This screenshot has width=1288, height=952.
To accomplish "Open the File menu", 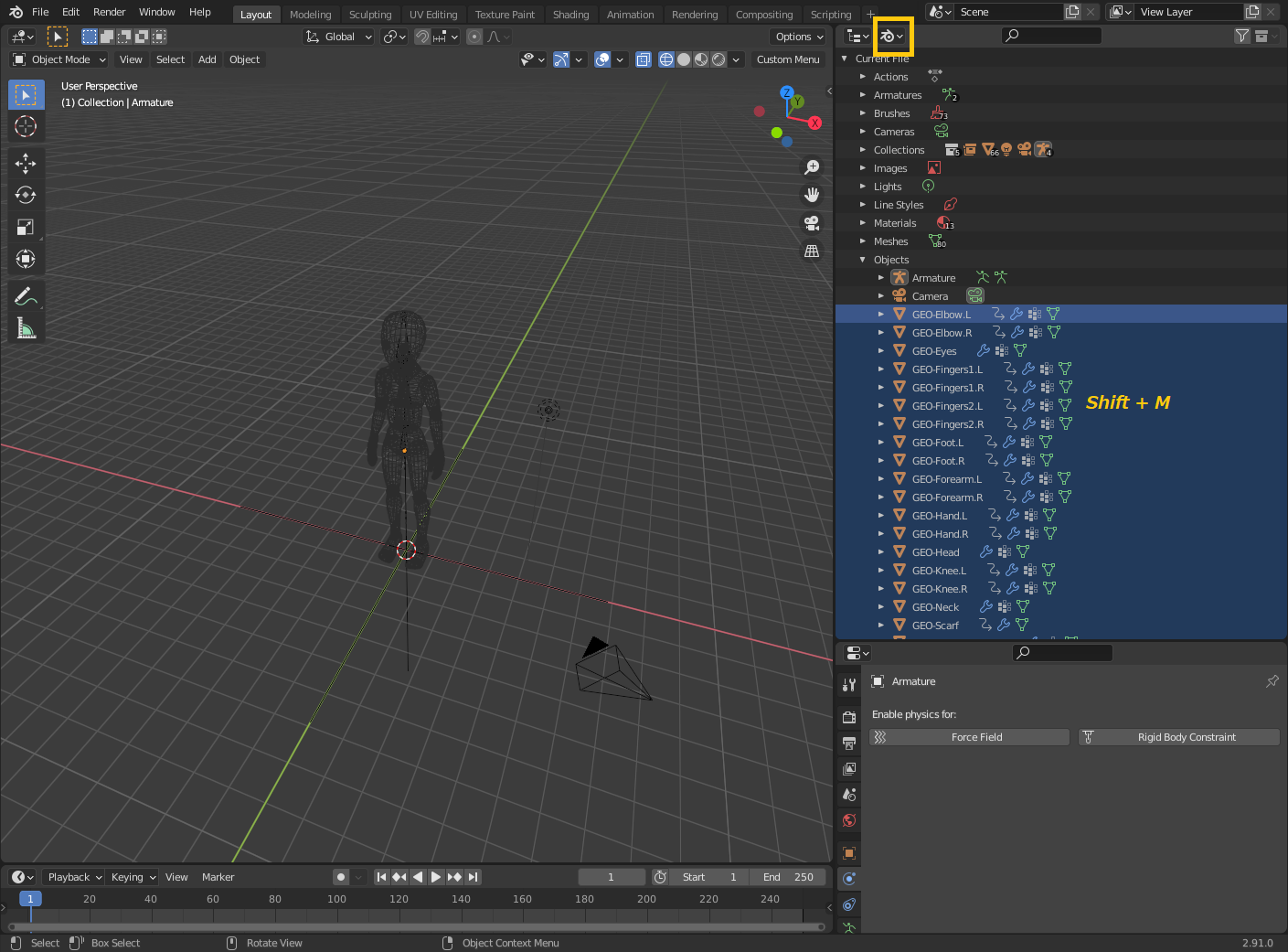I will pyautogui.click(x=40, y=12).
